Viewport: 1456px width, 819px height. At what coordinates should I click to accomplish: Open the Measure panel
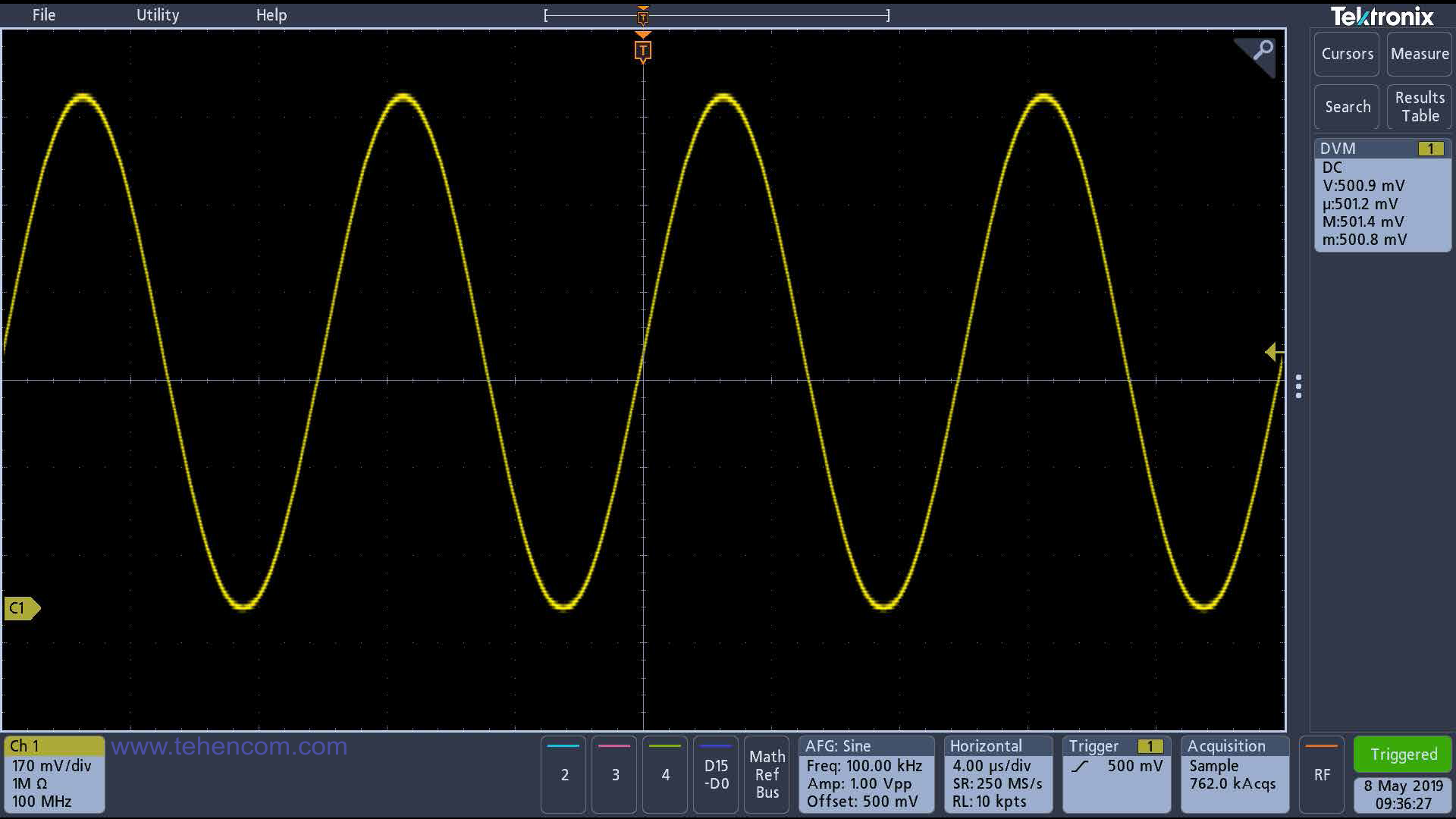(x=1417, y=54)
